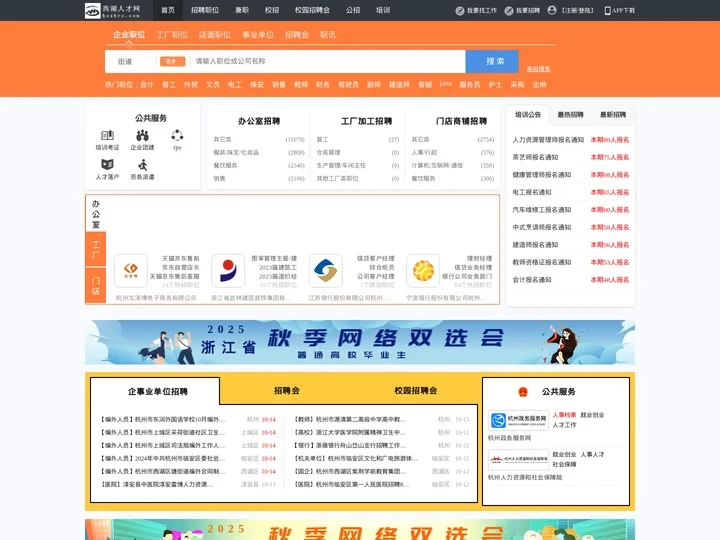Go to 首页 in the top navigation
The height and width of the screenshot is (540, 720).
point(168,10)
